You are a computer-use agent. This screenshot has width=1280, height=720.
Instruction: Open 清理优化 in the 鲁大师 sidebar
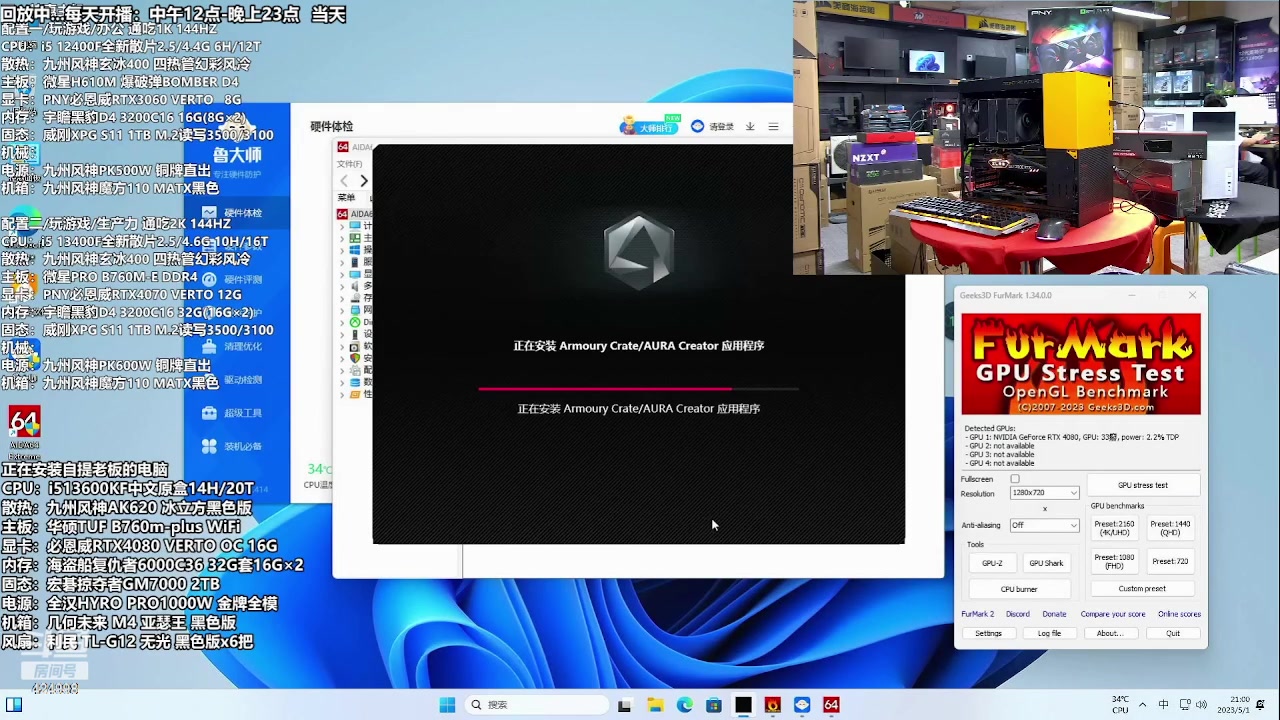(x=236, y=346)
